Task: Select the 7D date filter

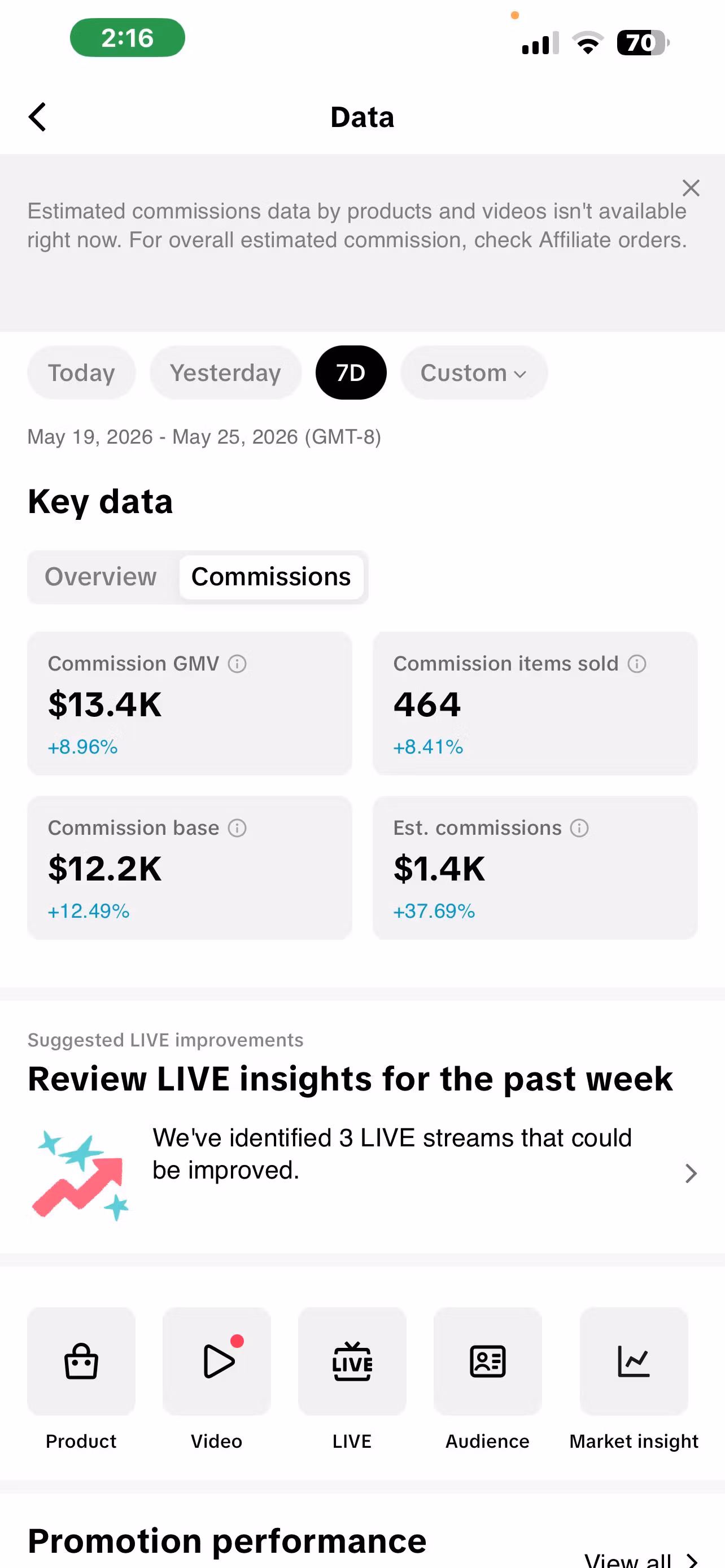Action: (351, 373)
